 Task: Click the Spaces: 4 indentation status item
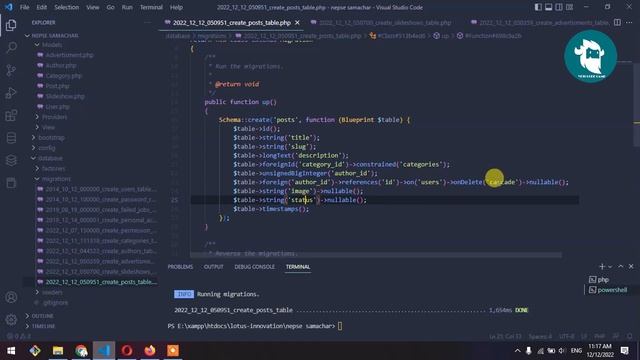(x=540, y=336)
